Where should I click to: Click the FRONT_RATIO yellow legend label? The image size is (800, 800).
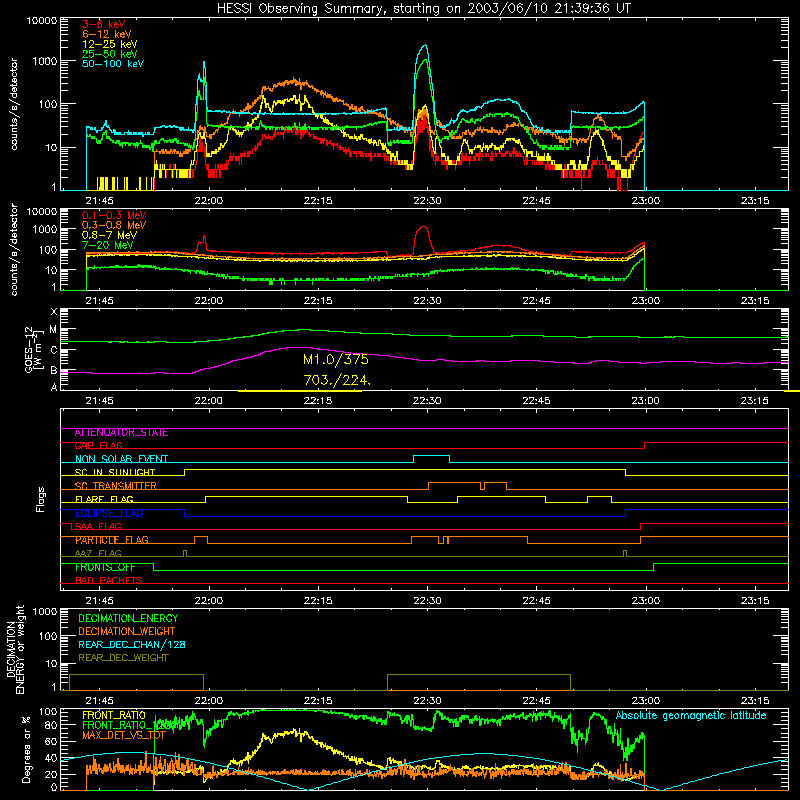tap(114, 715)
